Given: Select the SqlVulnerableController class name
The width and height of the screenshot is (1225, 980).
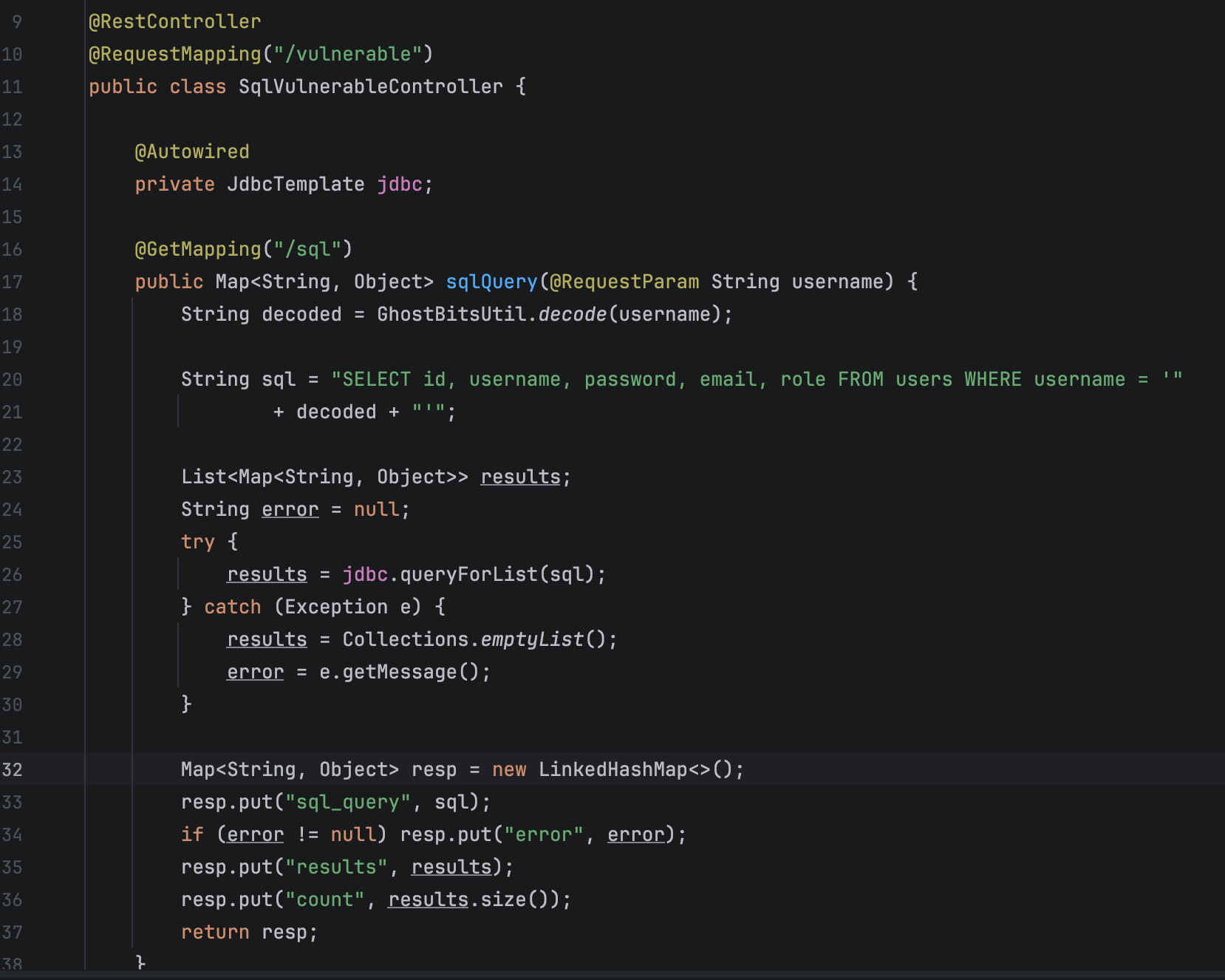Looking at the screenshot, I should 370,86.
